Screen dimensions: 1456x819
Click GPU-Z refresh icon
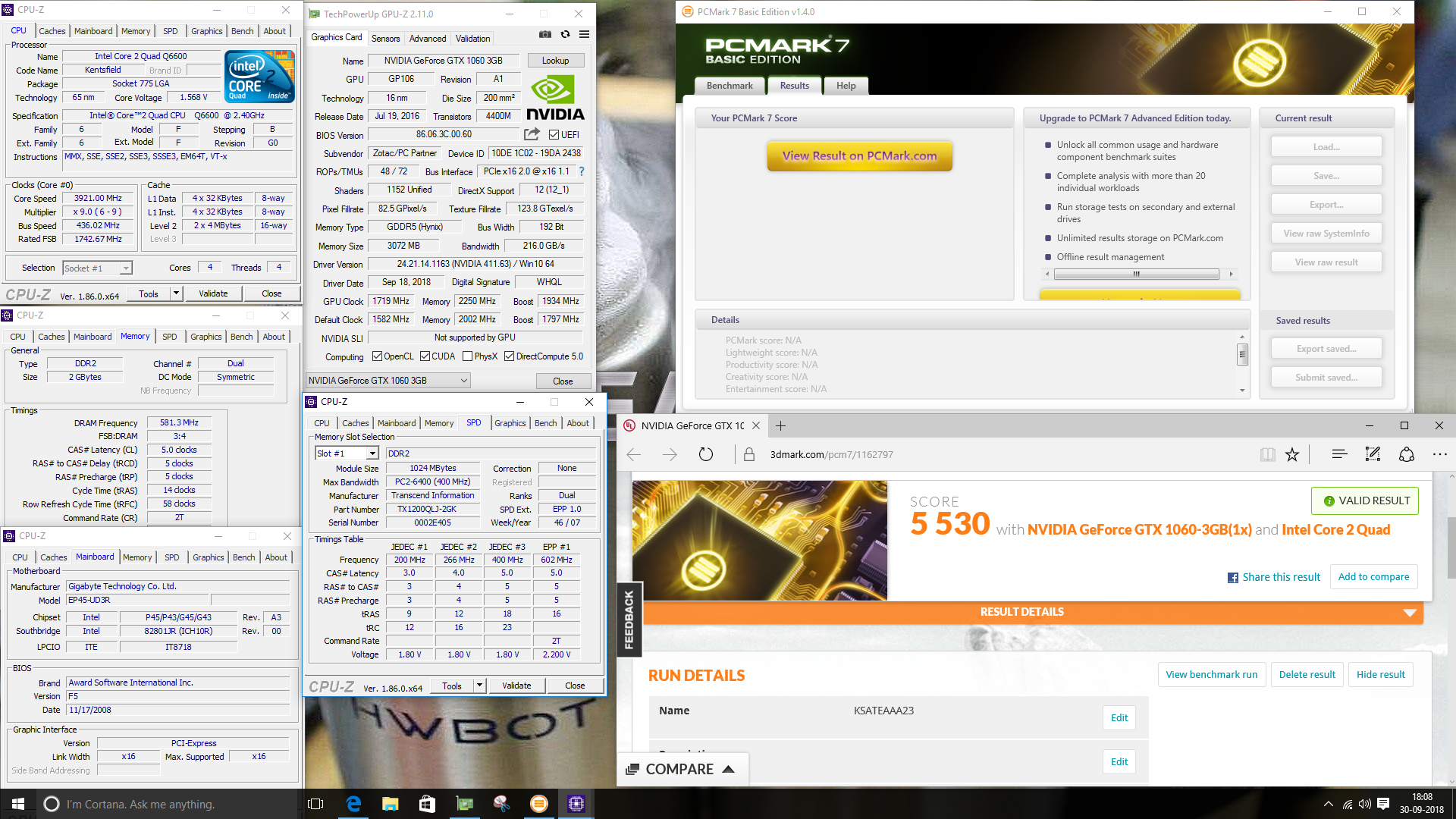(565, 34)
